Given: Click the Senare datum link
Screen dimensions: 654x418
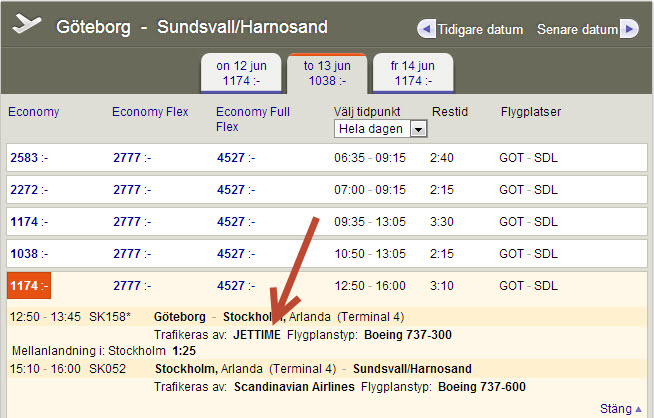Looking at the screenshot, I should [x=577, y=30].
